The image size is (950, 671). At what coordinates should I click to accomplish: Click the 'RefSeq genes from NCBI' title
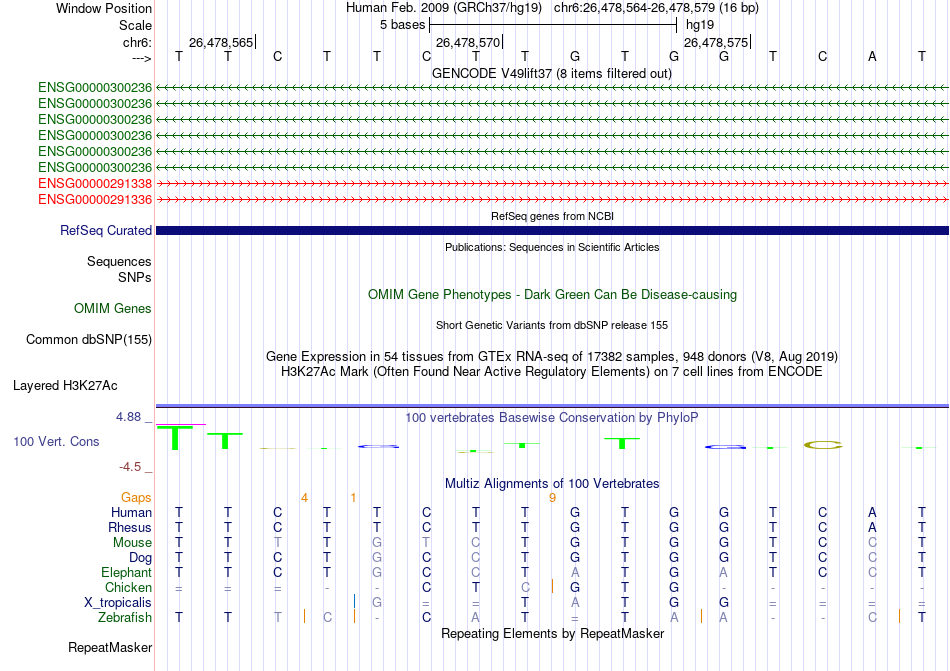(x=552, y=216)
